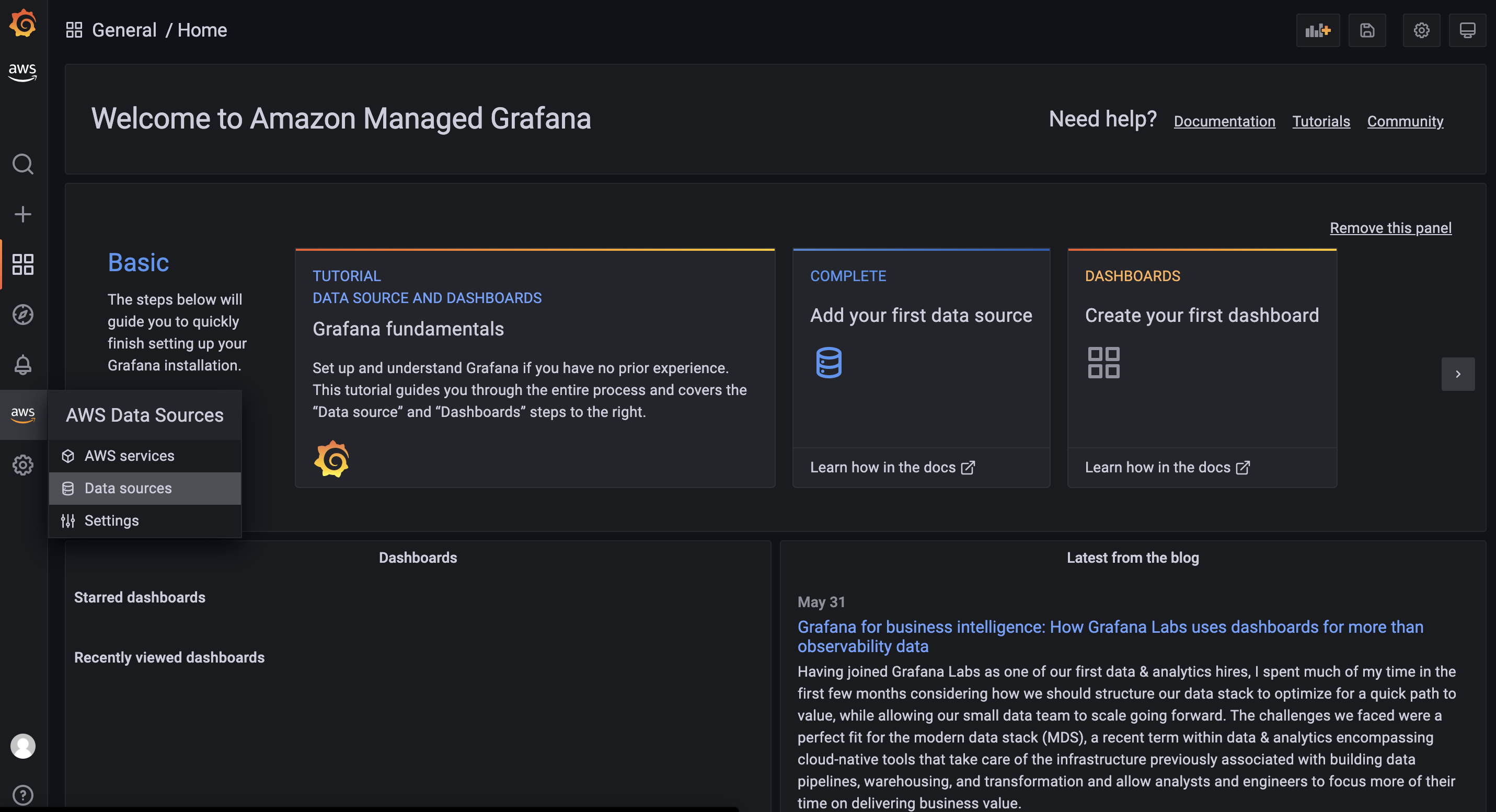The image size is (1496, 812).
Task: Open the search dashboards icon
Action: click(x=22, y=164)
